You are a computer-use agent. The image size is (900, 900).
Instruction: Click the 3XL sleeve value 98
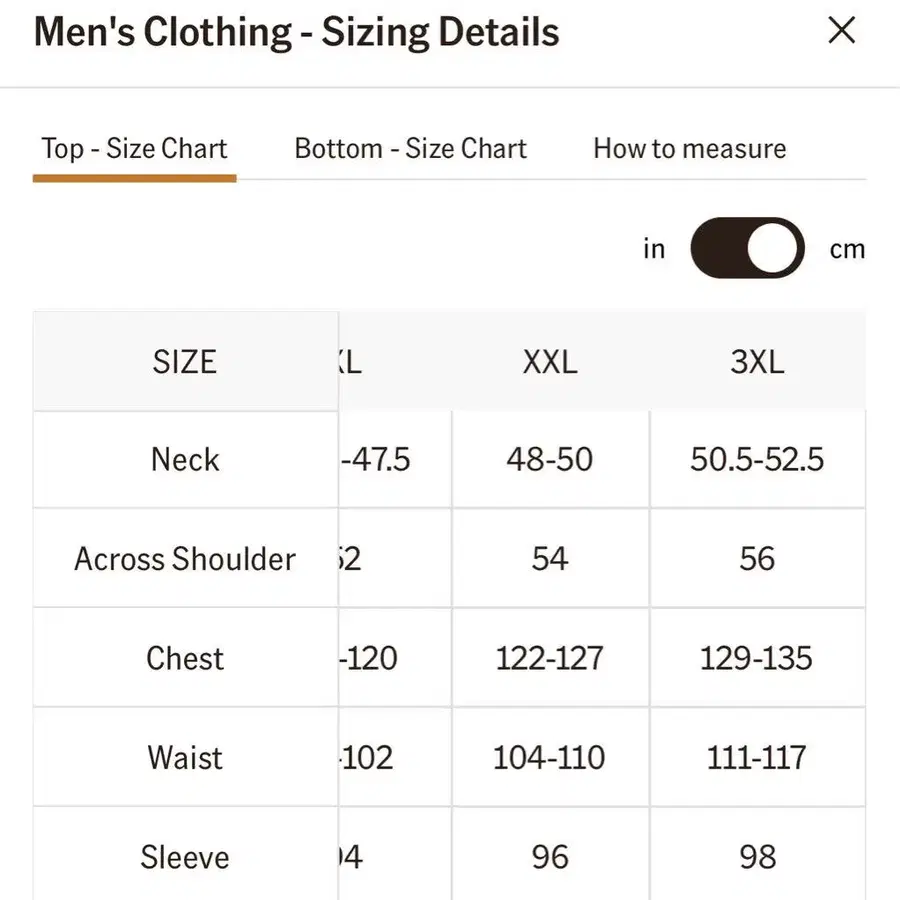[x=757, y=857]
